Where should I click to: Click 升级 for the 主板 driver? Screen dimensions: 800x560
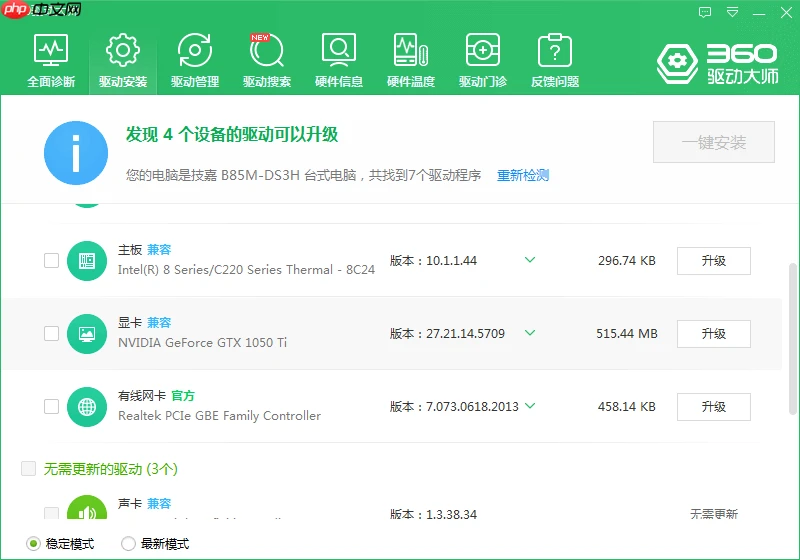point(714,261)
